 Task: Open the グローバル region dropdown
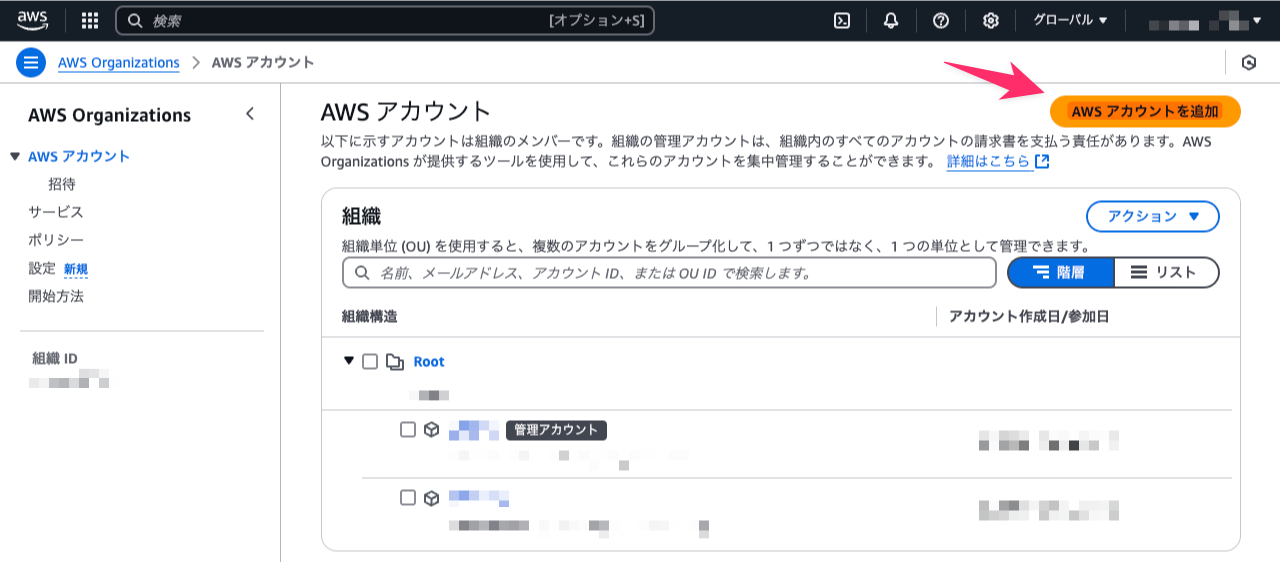(x=1071, y=20)
